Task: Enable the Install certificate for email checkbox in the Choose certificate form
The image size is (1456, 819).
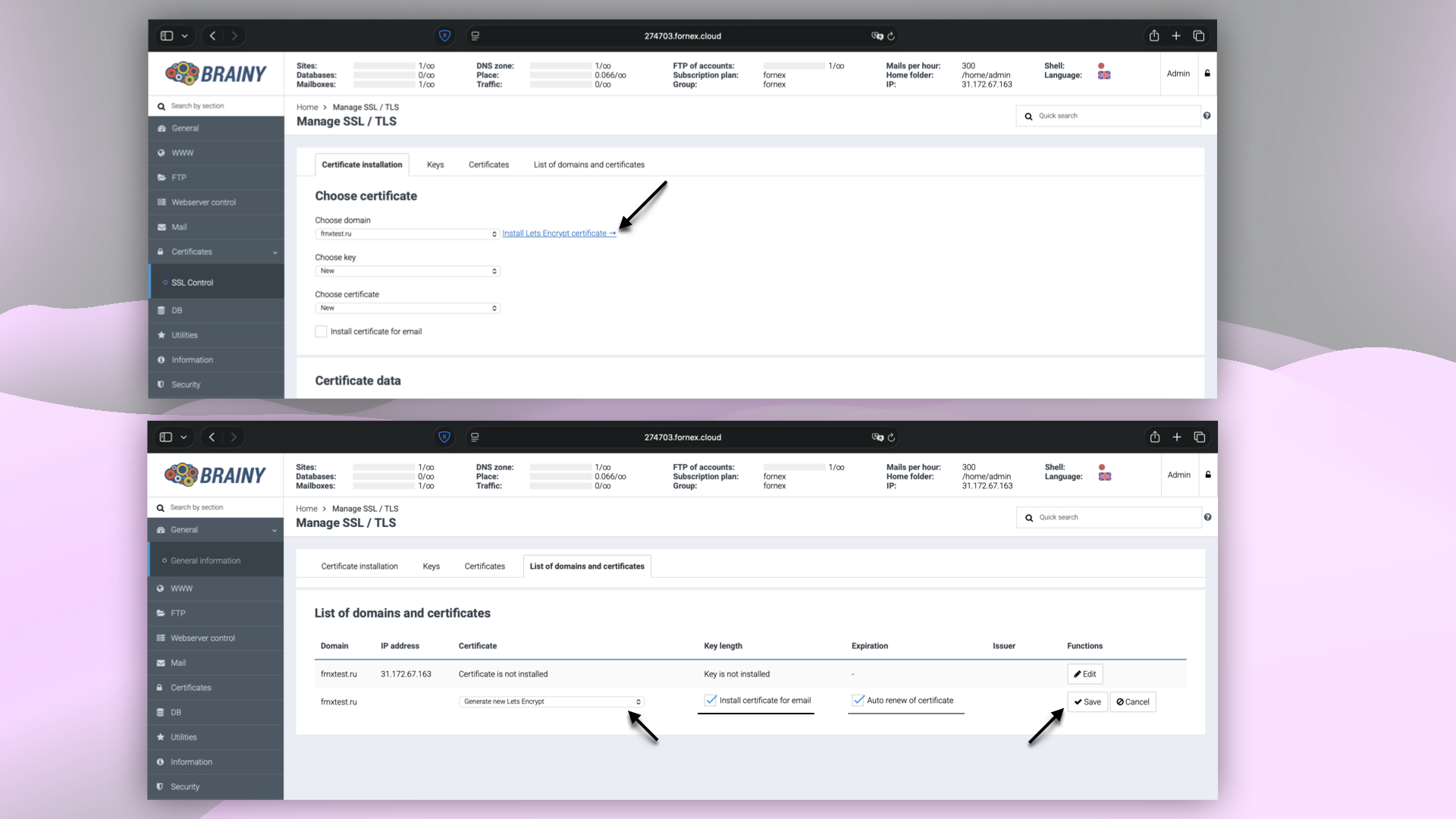Action: click(x=322, y=331)
